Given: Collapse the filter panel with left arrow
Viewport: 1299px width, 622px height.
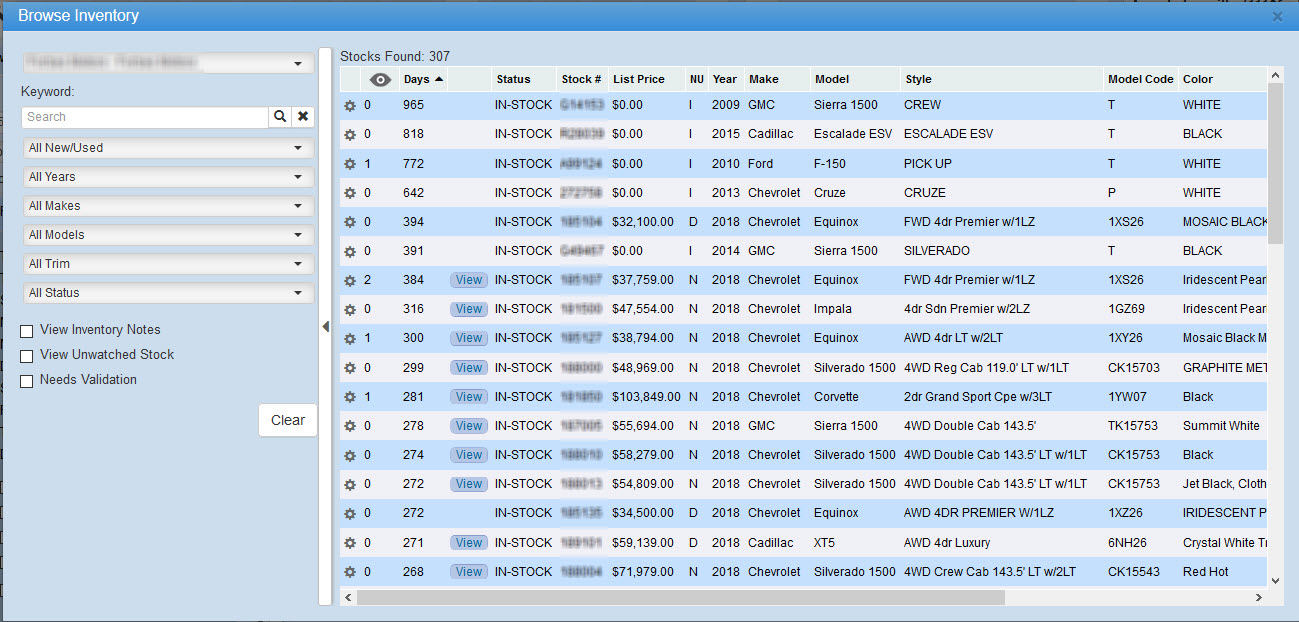Looking at the screenshot, I should [x=325, y=327].
